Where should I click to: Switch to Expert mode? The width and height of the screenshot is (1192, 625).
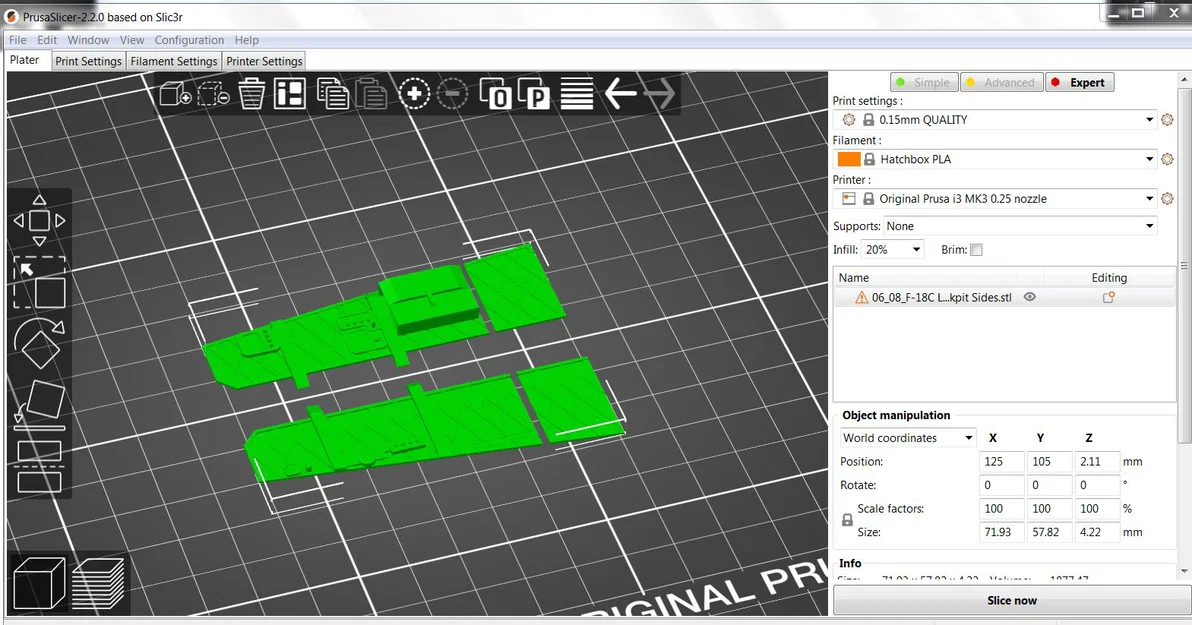pos(1079,82)
